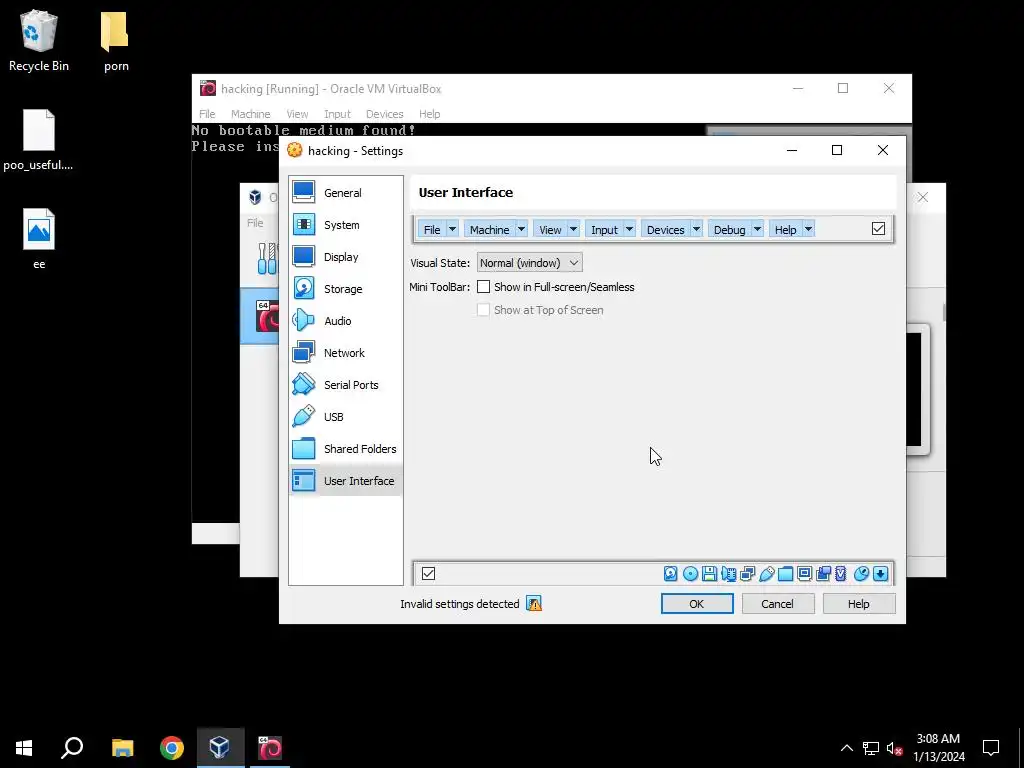This screenshot has height=768, width=1024.
Task: Click the hard disk status bar indicator
Action: (x=671, y=573)
